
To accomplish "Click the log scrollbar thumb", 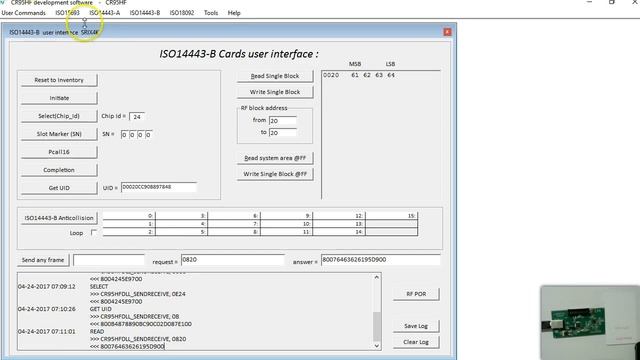I will click(x=377, y=327).
